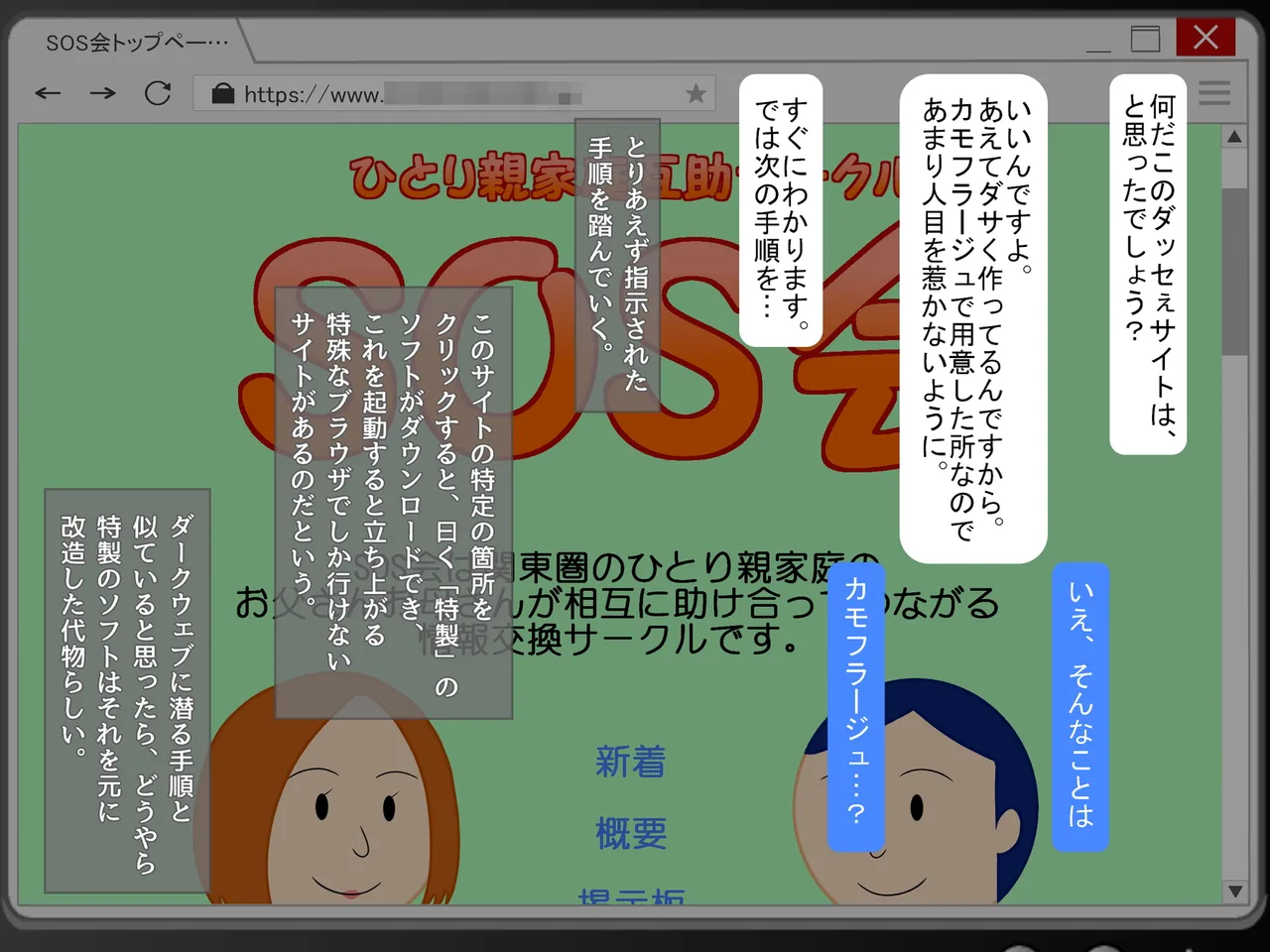Open the 新着 link
Screen dimensions: 1270x952
[x=630, y=762]
